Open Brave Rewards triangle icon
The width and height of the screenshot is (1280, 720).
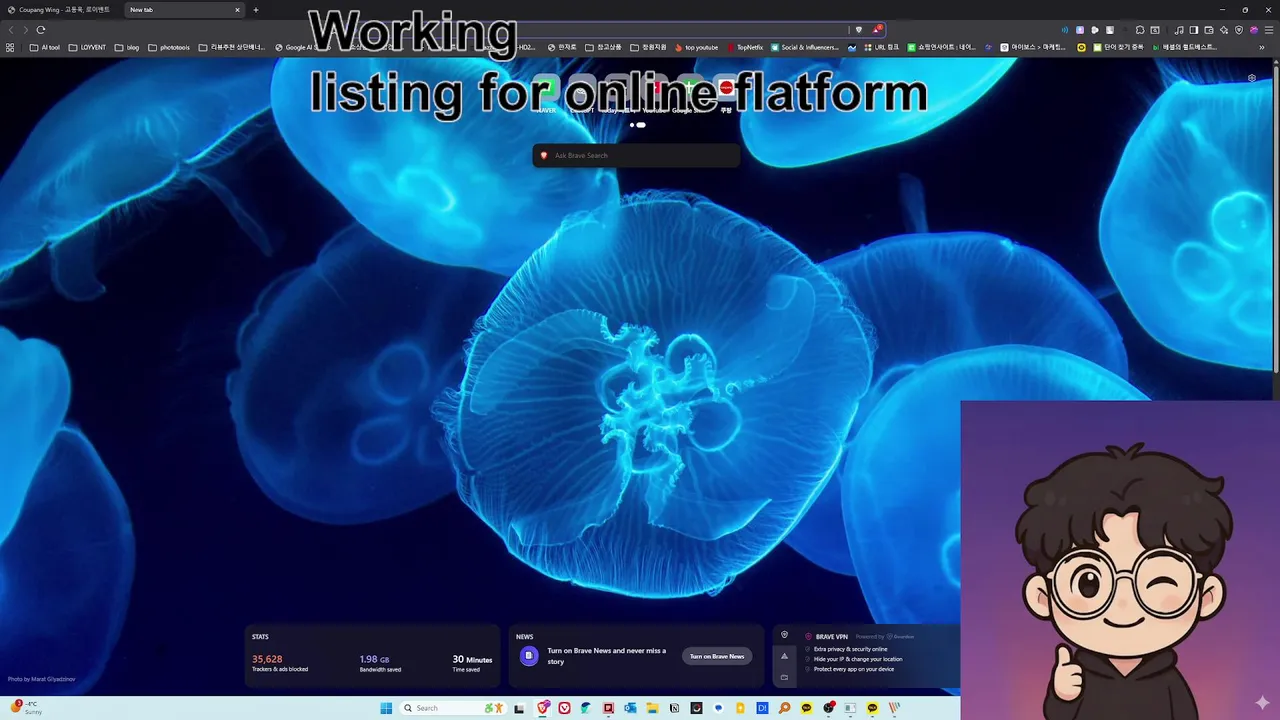[x=877, y=30]
